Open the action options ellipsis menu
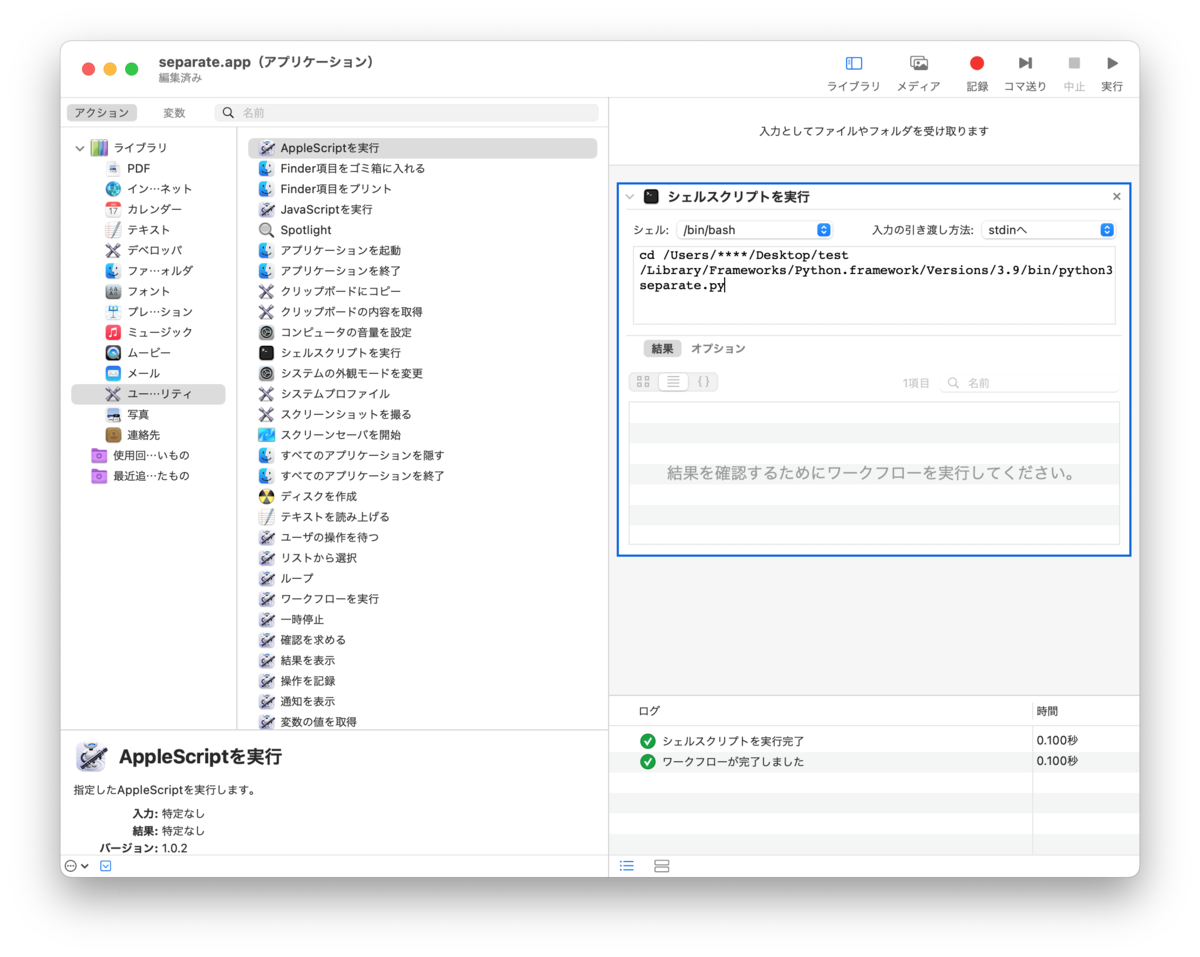 click(x=76, y=866)
